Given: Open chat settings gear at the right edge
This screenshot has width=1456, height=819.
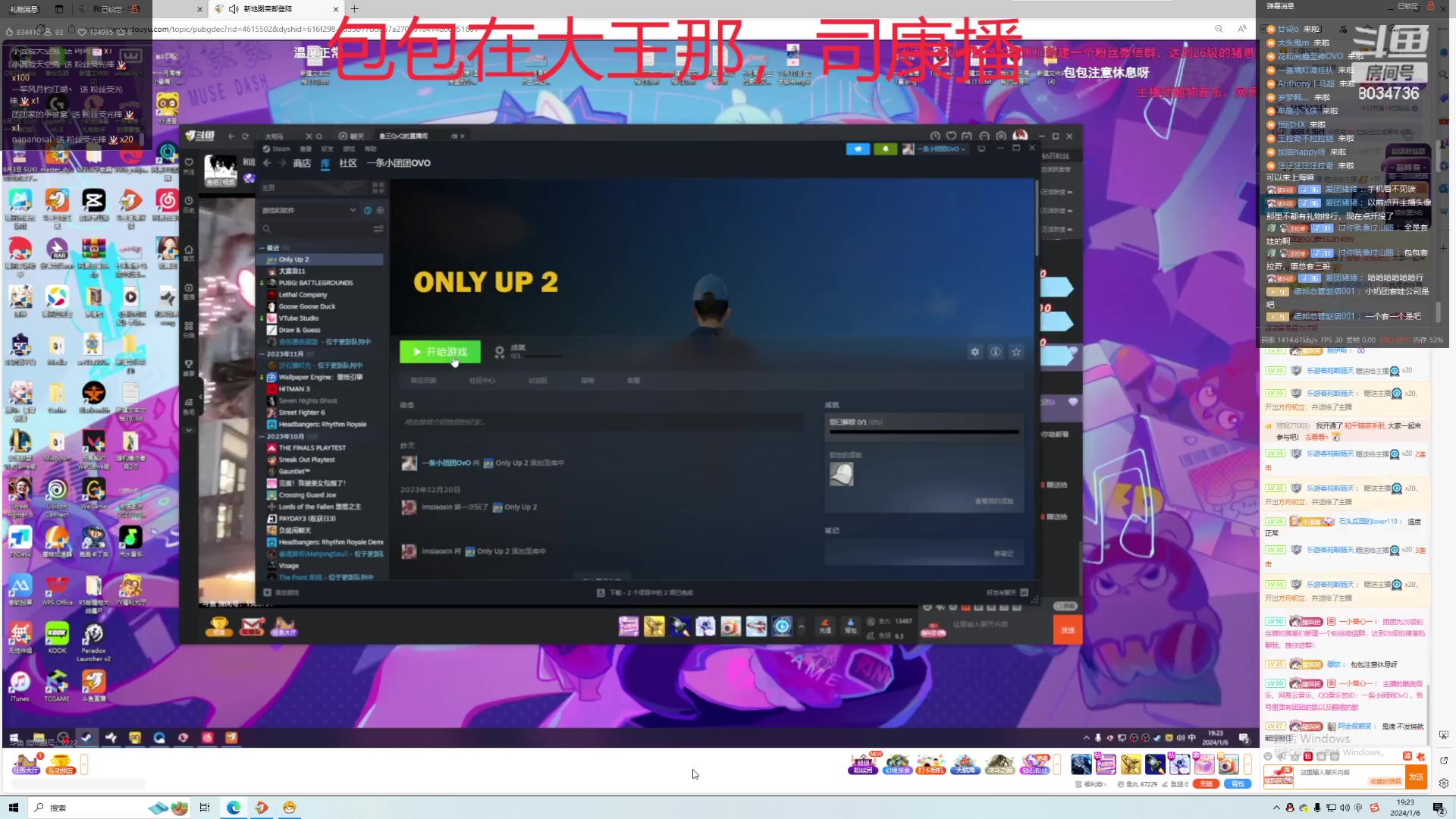Looking at the screenshot, I should pyautogui.click(x=1444, y=783).
